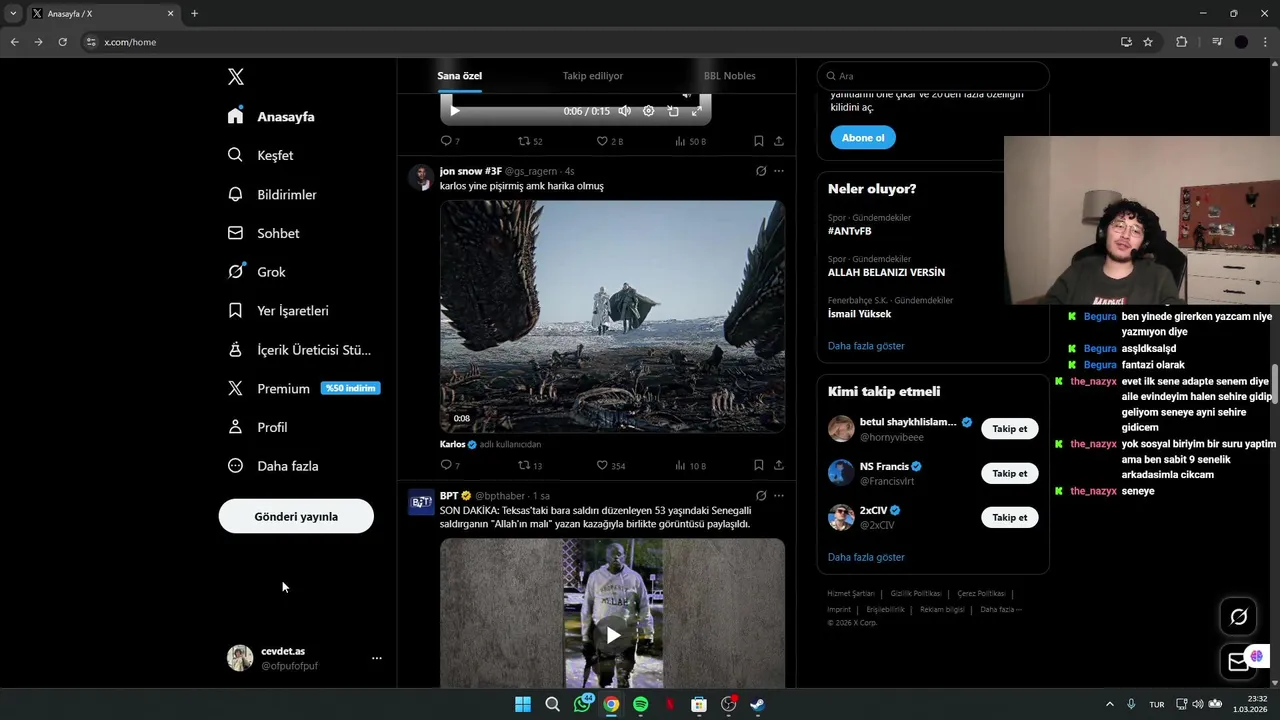The height and width of the screenshot is (720, 1280).
Task: Open Spotify from the taskbar
Action: click(640, 705)
